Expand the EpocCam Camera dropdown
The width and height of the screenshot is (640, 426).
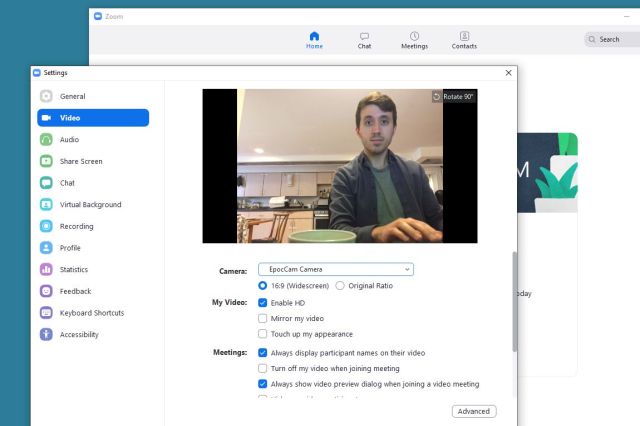coord(336,269)
